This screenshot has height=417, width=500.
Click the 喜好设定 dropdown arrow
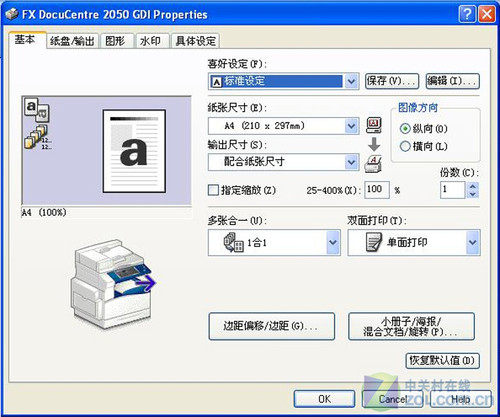click(x=351, y=81)
